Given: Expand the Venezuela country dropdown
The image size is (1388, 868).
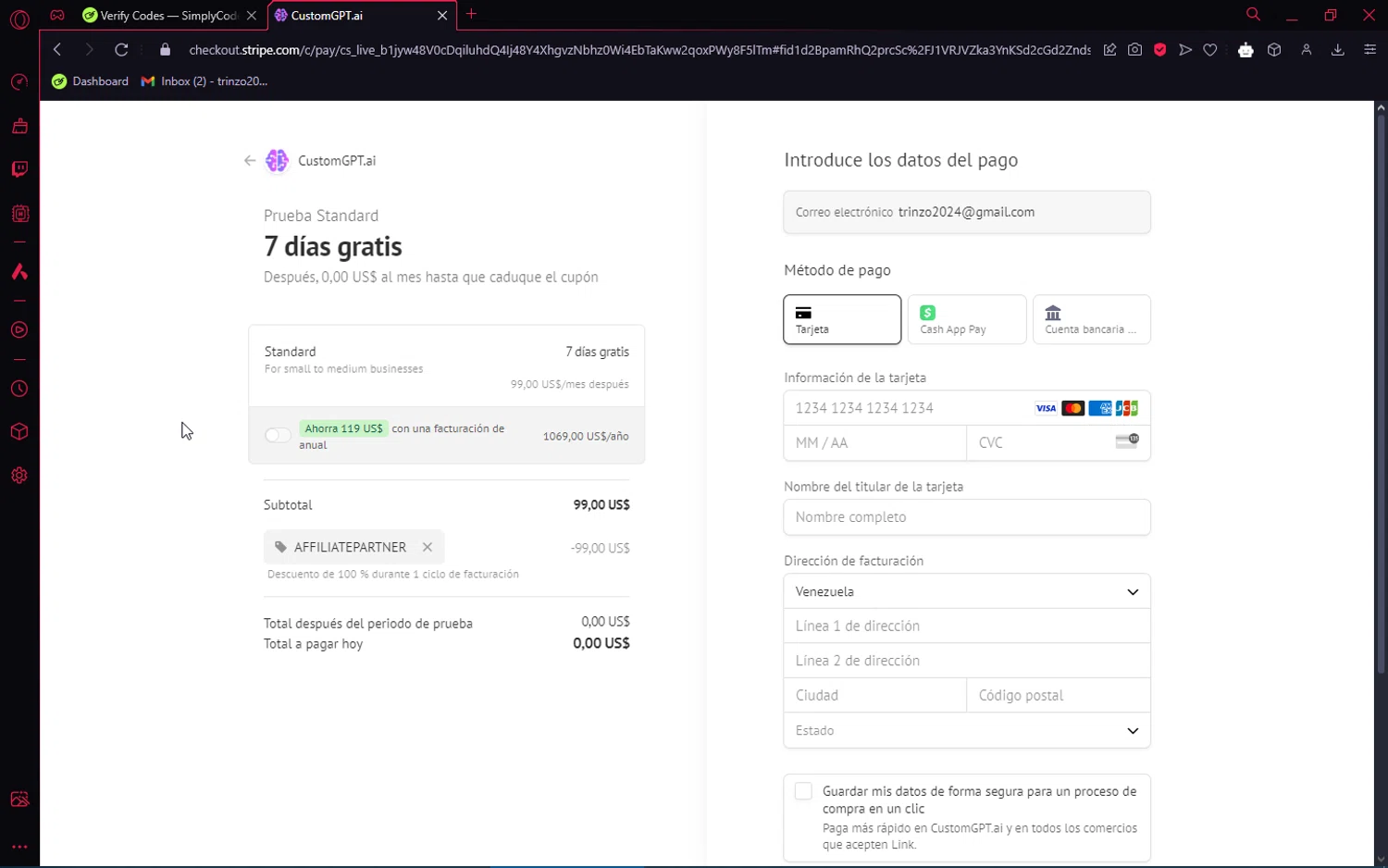Looking at the screenshot, I should (967, 591).
